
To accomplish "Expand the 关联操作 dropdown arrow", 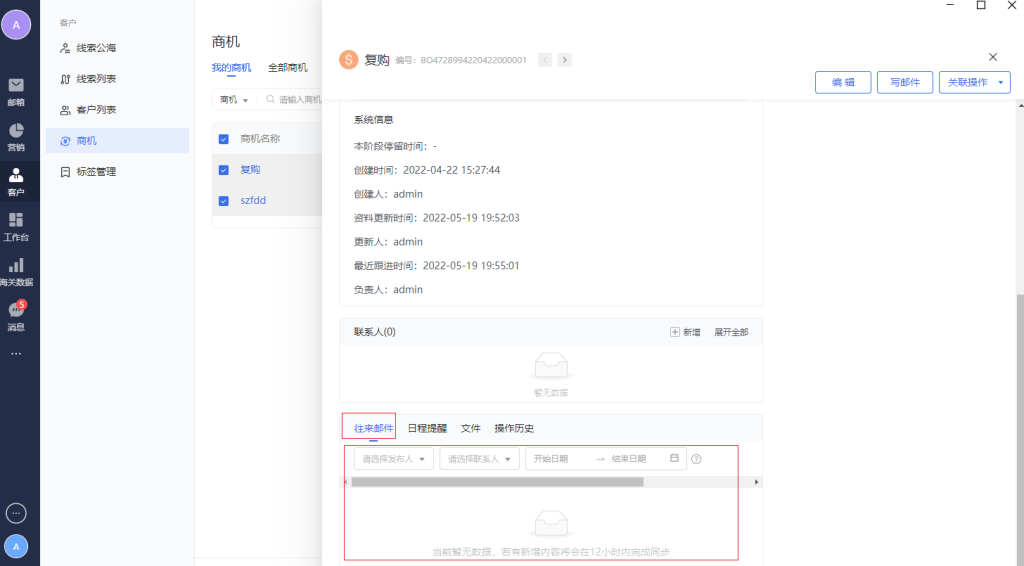I will 1002,83.
